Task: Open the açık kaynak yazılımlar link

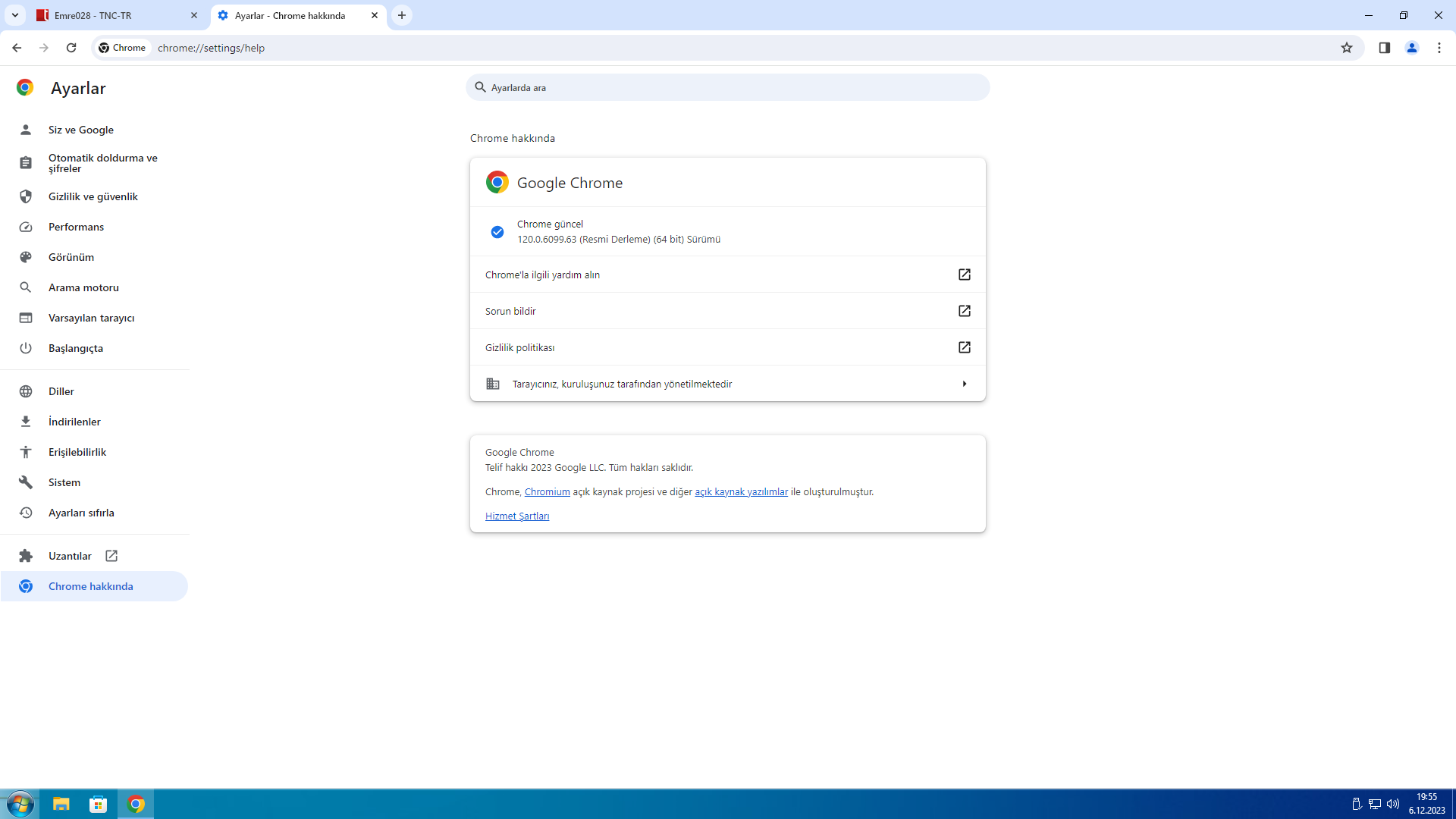Action: tap(741, 492)
